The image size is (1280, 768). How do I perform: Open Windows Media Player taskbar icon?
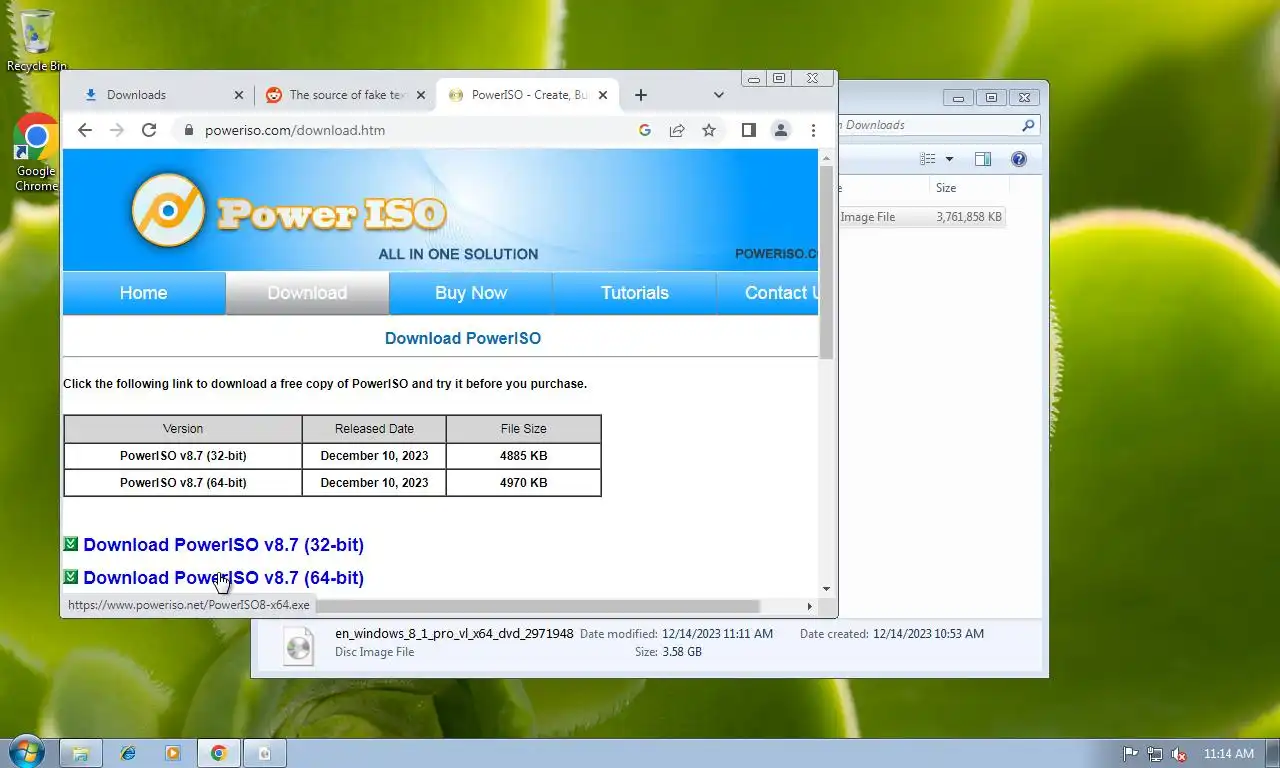(x=173, y=753)
